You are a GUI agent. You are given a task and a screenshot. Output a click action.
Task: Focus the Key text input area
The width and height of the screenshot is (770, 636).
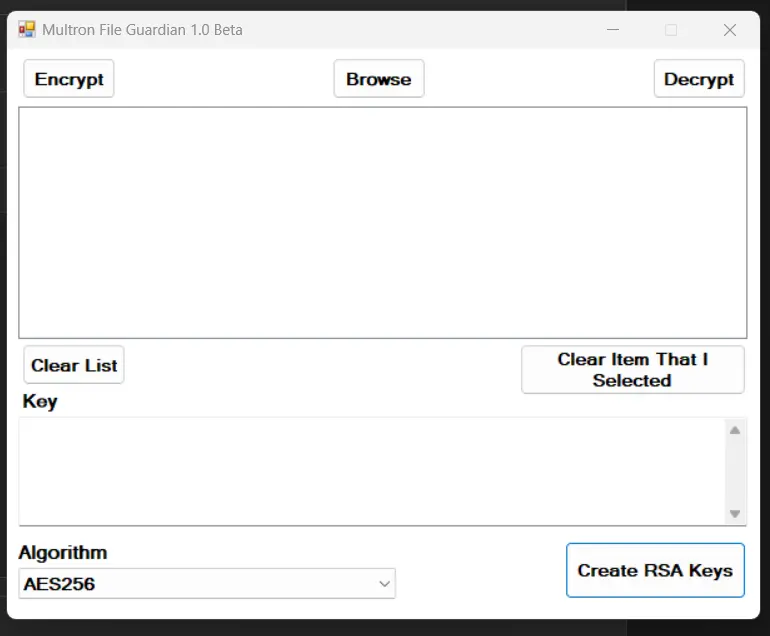[372, 471]
